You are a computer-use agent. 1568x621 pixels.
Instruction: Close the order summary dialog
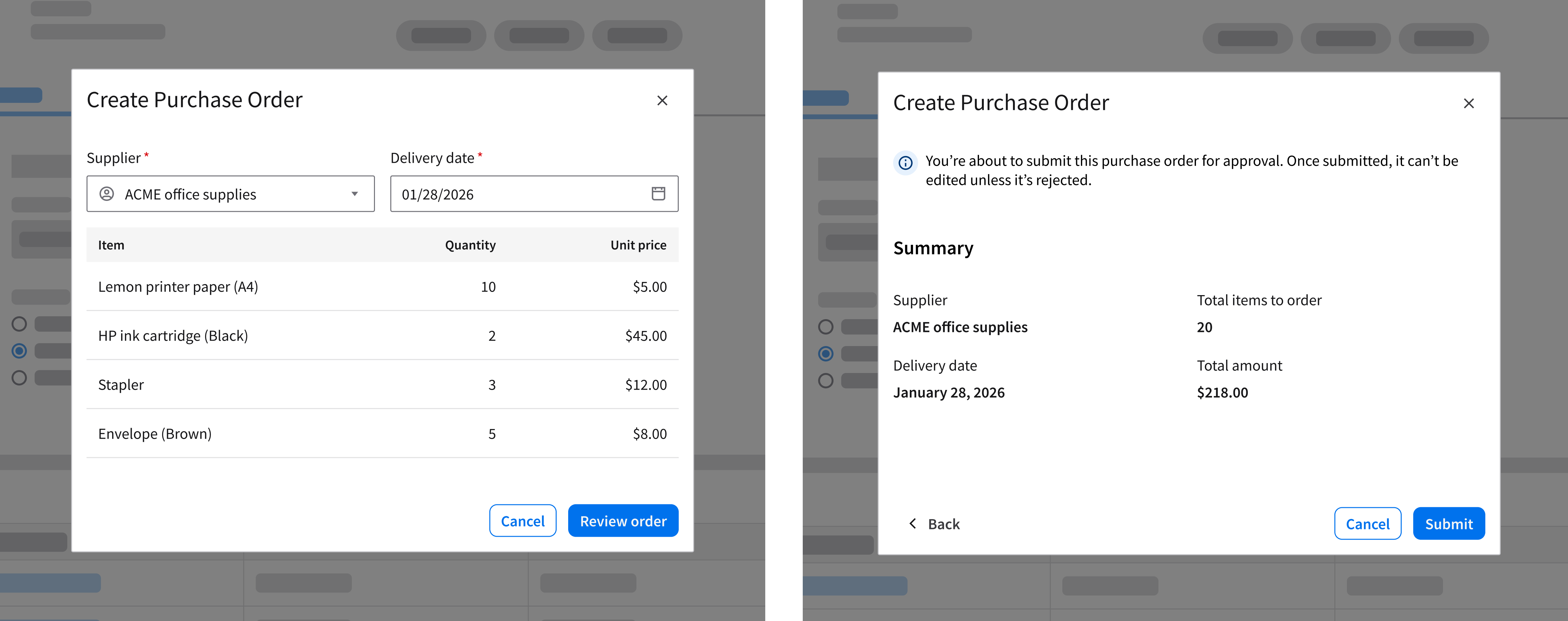(1468, 103)
